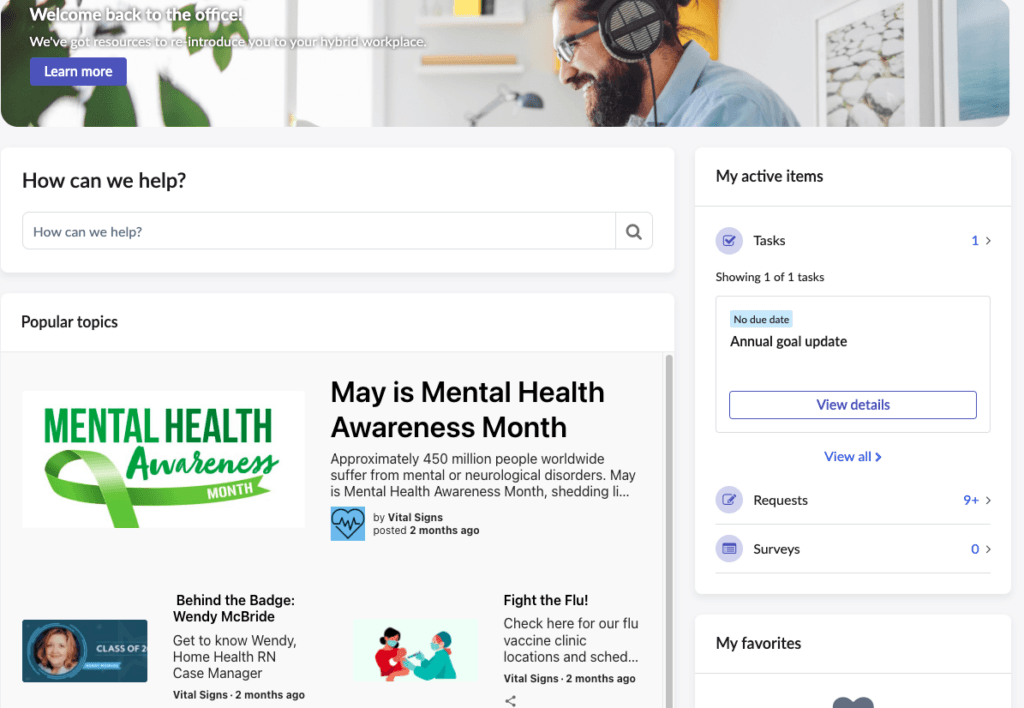Open Behind the Badge: Wendy McBride article

pyautogui.click(x=234, y=608)
